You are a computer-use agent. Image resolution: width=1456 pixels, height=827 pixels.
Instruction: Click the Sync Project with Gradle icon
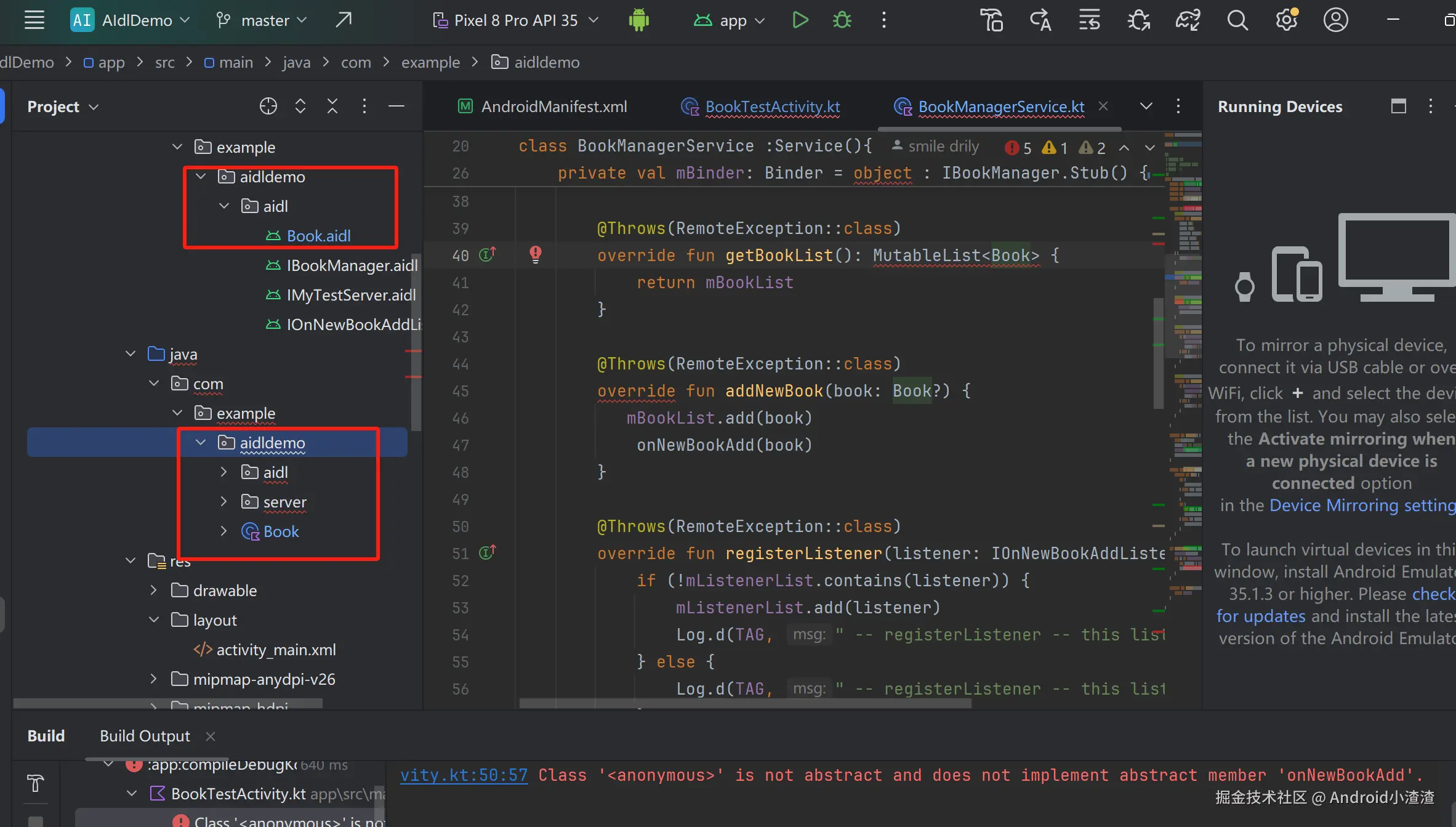pos(1188,20)
